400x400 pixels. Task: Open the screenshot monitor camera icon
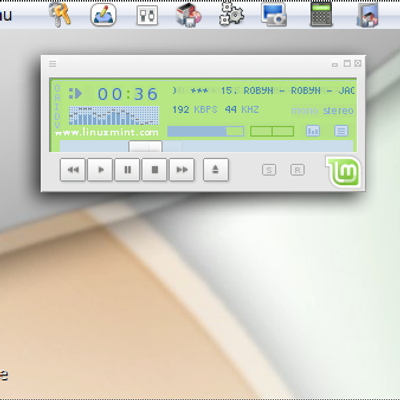pyautogui.click(x=274, y=14)
